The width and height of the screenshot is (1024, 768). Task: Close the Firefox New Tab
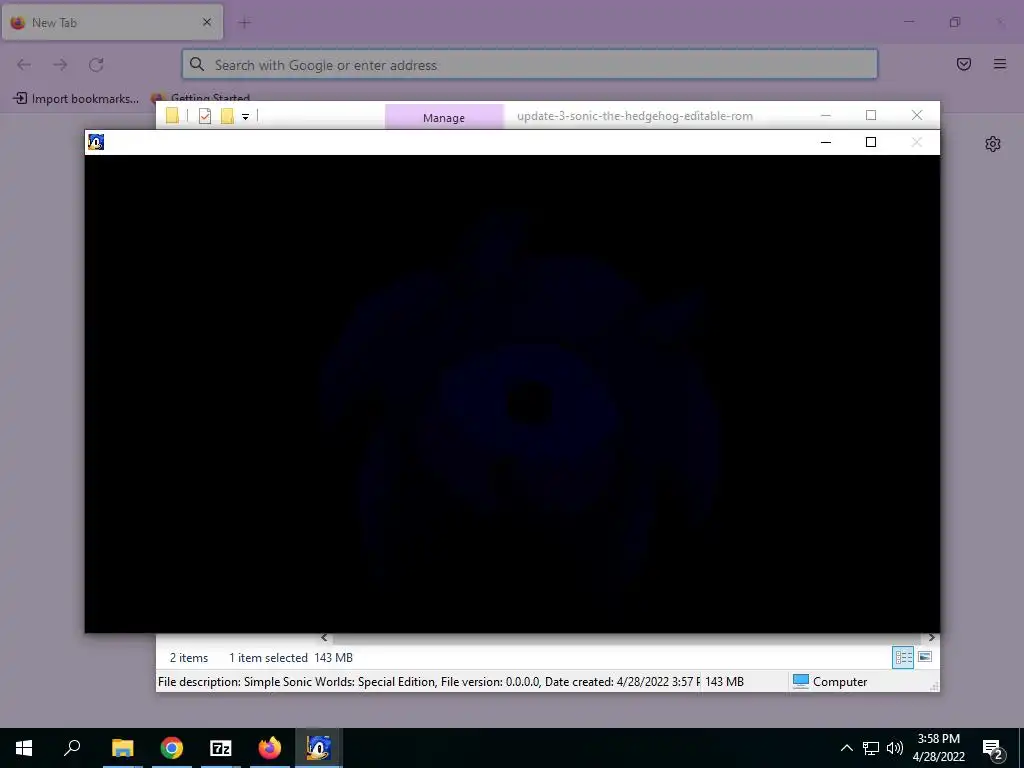click(207, 22)
